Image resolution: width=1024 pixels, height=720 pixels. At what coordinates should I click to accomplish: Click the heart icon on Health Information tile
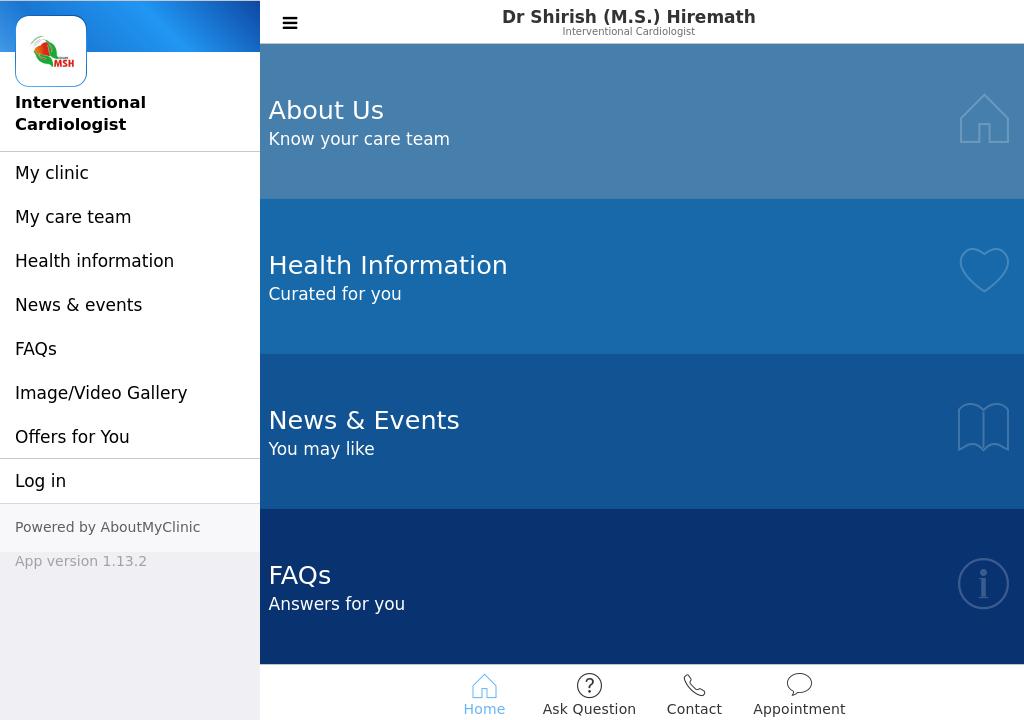tap(984, 269)
